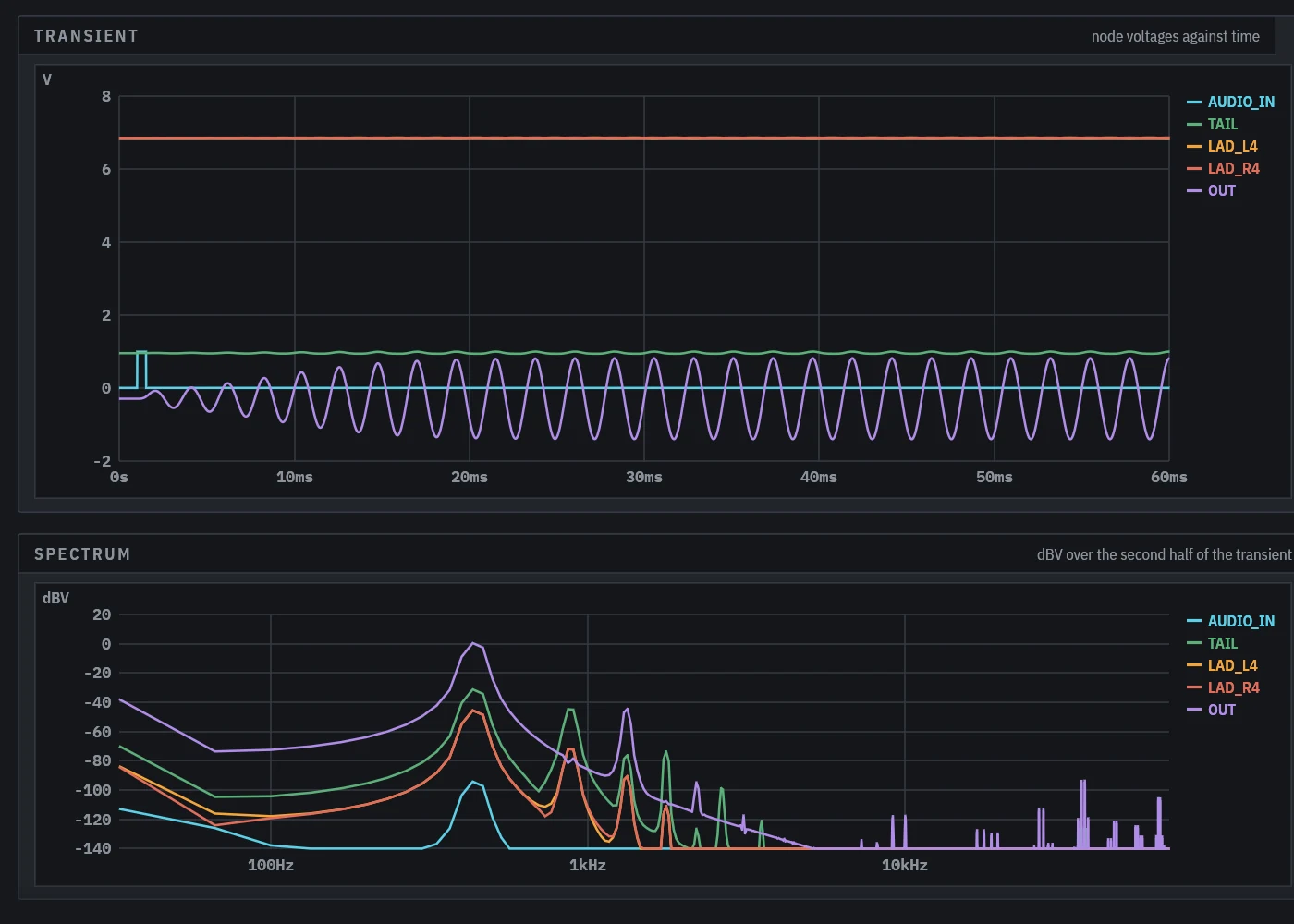Image resolution: width=1294 pixels, height=924 pixels.
Task: Click the 10kHz frequency axis label
Action: (905, 866)
